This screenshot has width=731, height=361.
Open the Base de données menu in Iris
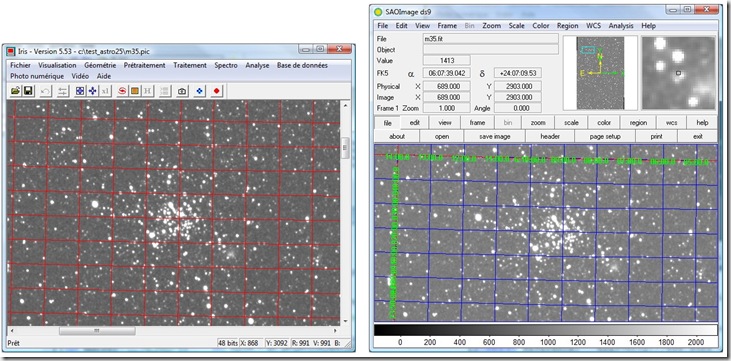302,65
